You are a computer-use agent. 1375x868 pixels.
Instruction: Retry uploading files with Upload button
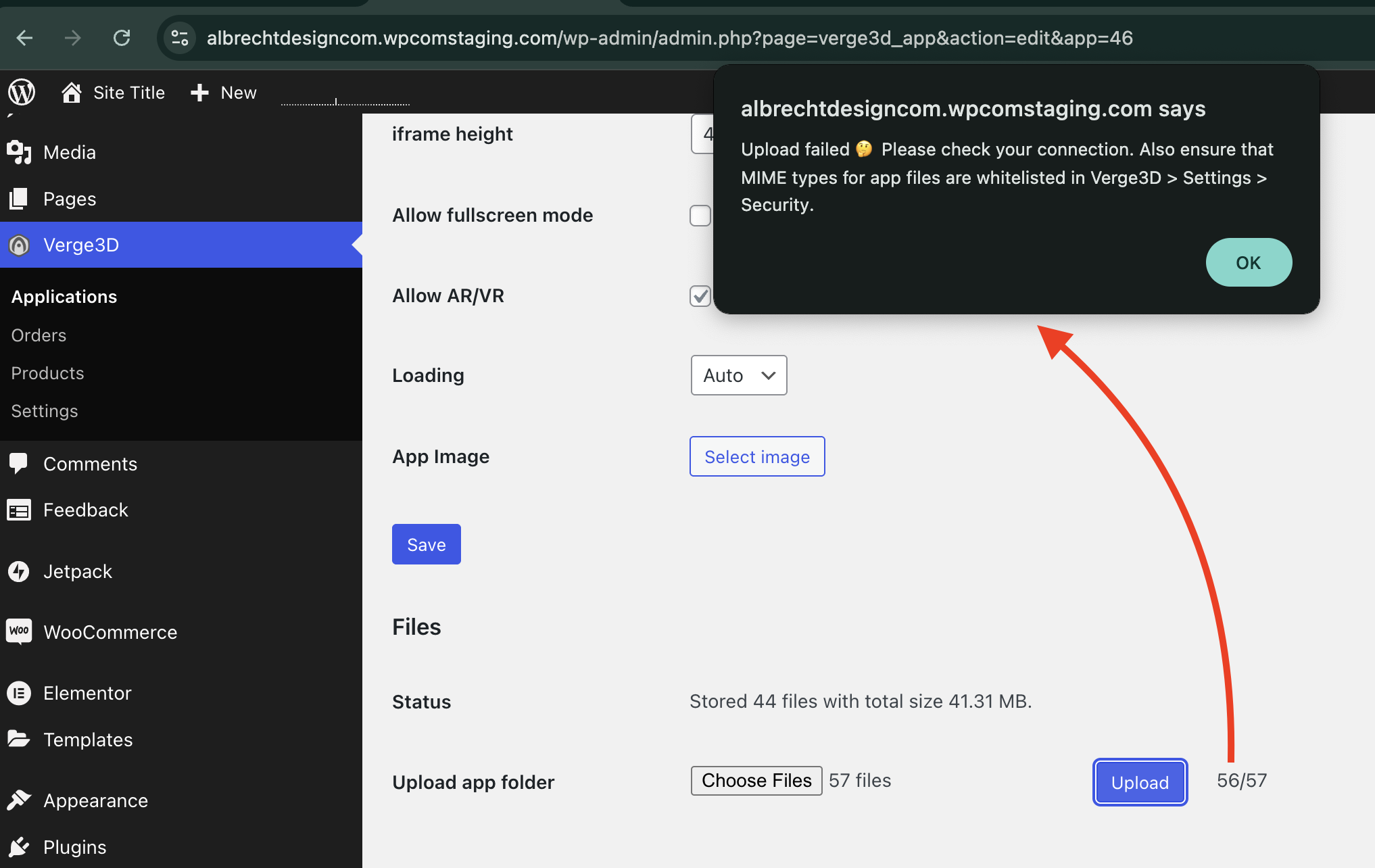tap(1139, 782)
